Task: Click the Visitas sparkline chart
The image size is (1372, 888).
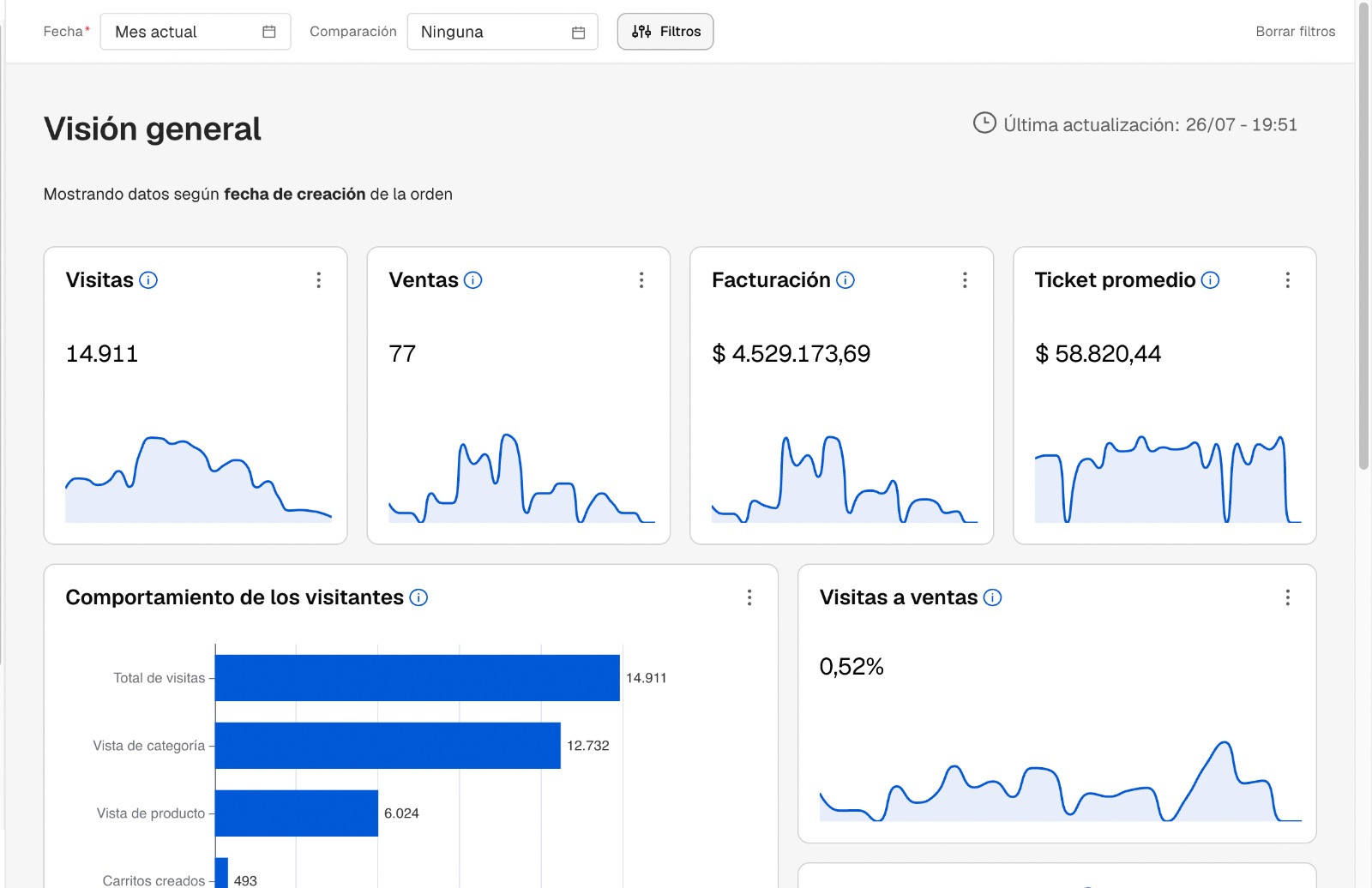Action: [x=198, y=479]
